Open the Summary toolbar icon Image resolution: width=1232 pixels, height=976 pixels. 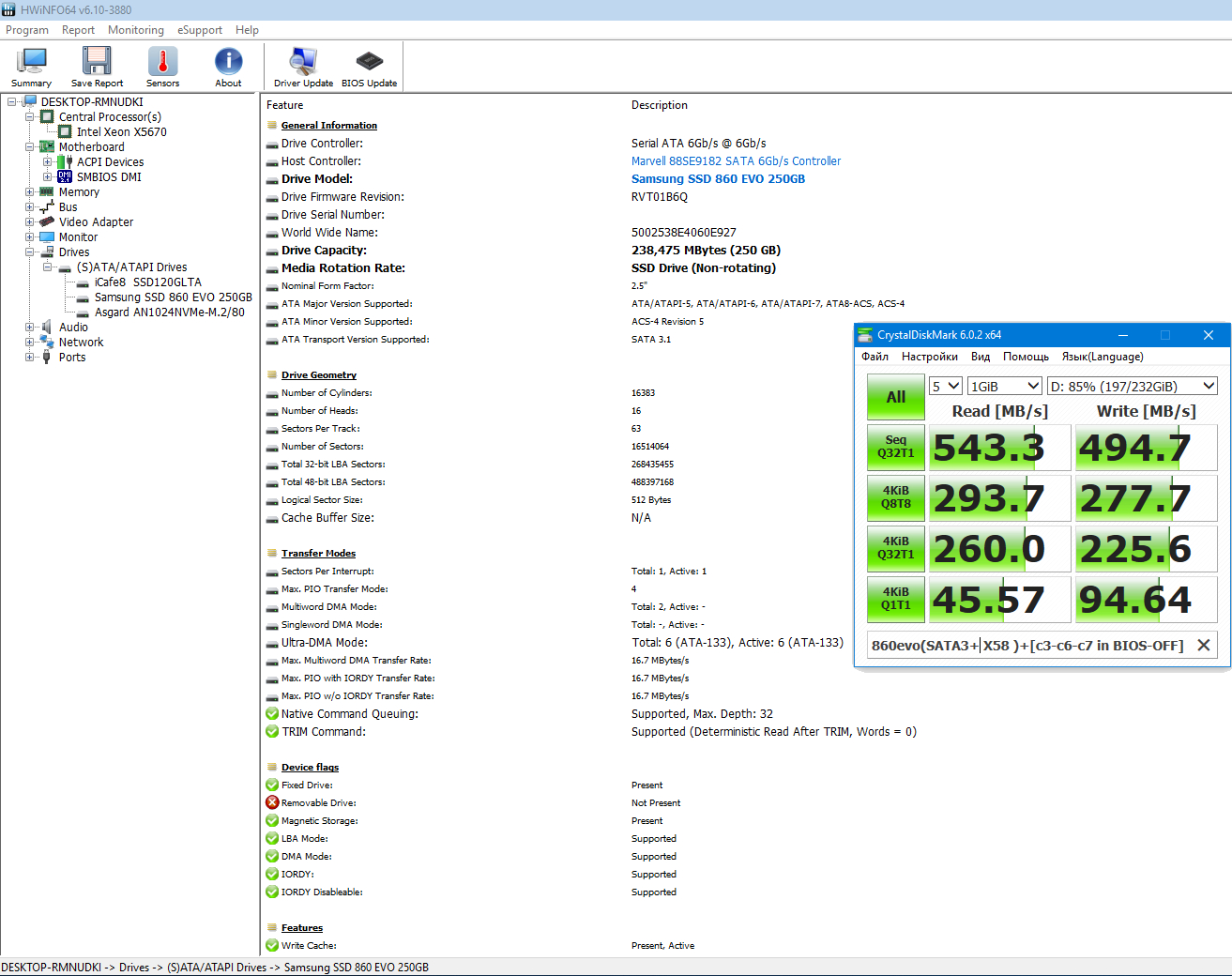[x=32, y=67]
